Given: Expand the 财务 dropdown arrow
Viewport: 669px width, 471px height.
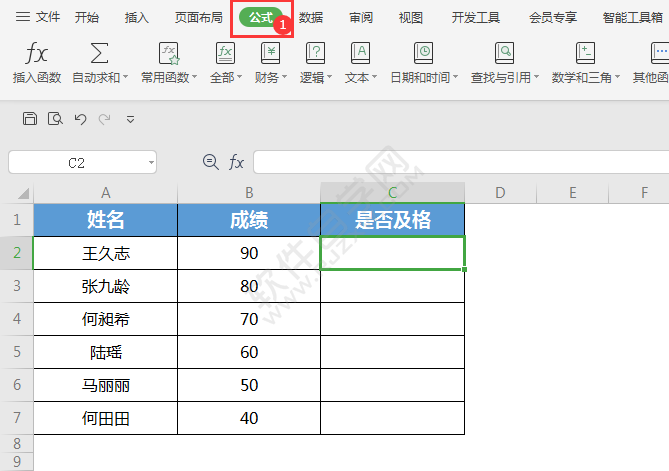Looking at the screenshot, I should [284, 77].
